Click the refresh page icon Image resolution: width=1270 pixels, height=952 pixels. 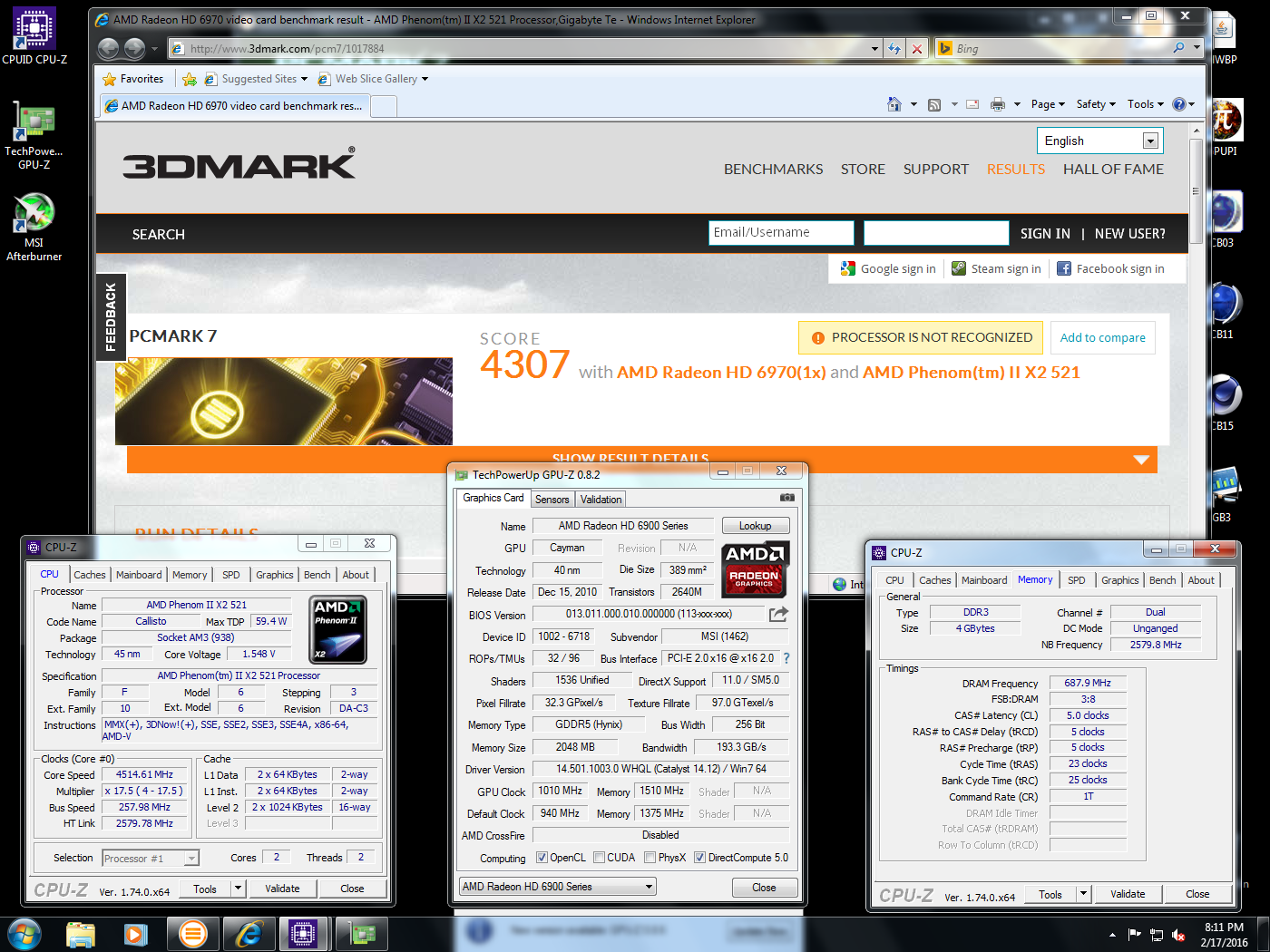click(894, 49)
